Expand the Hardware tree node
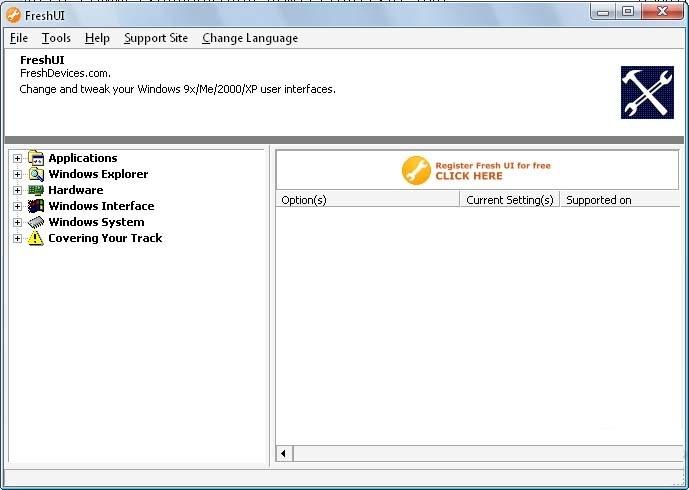The image size is (689, 490). pos(17,190)
